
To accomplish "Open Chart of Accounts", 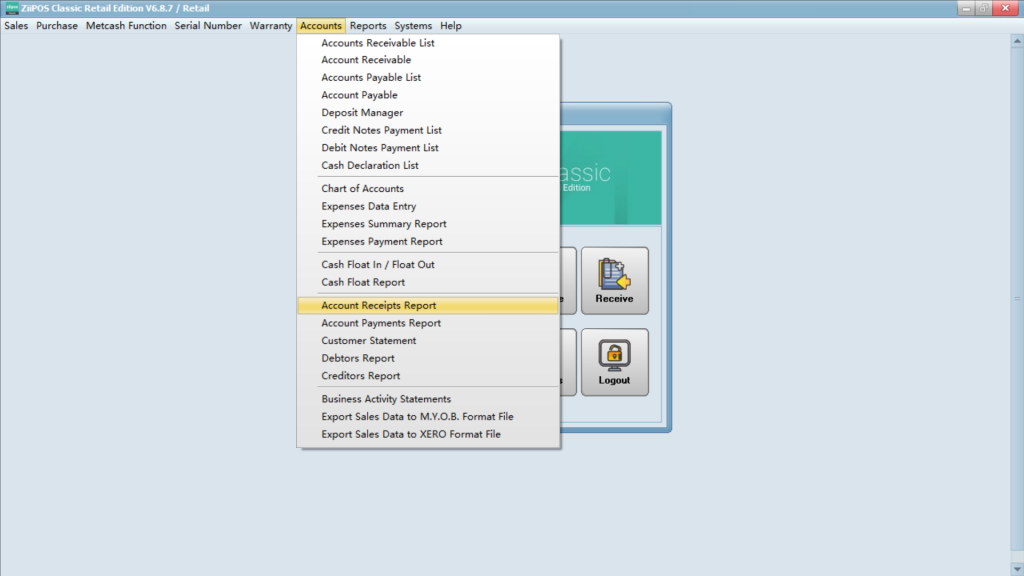I will (x=428, y=188).
